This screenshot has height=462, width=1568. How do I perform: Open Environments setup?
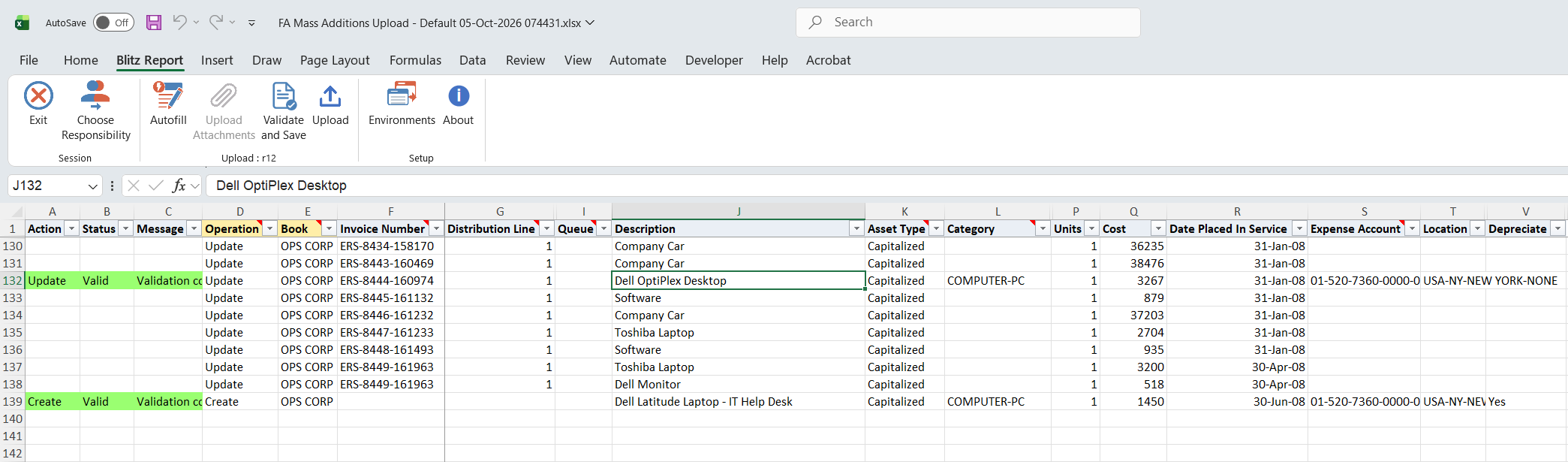pos(402,104)
